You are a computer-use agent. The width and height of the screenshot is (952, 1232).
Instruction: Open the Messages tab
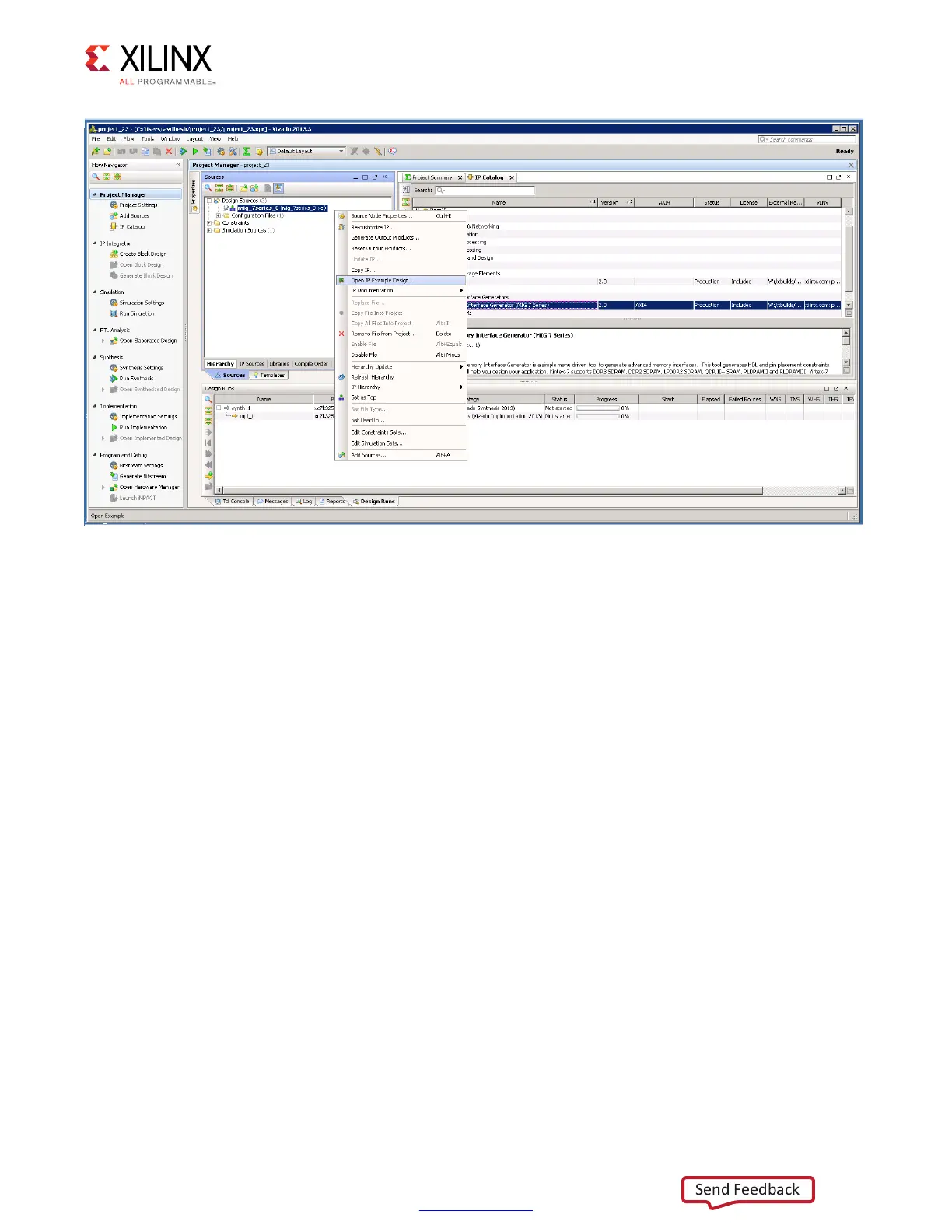273,502
